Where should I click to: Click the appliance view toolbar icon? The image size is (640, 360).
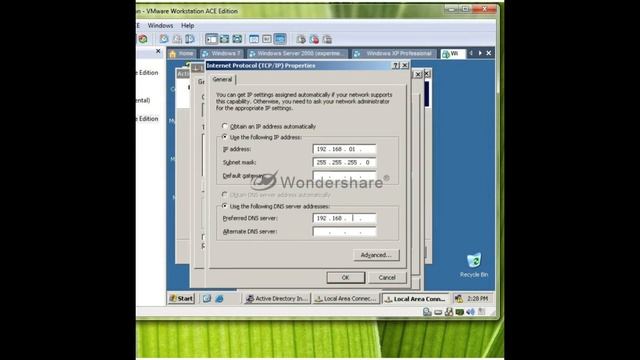coord(267,39)
